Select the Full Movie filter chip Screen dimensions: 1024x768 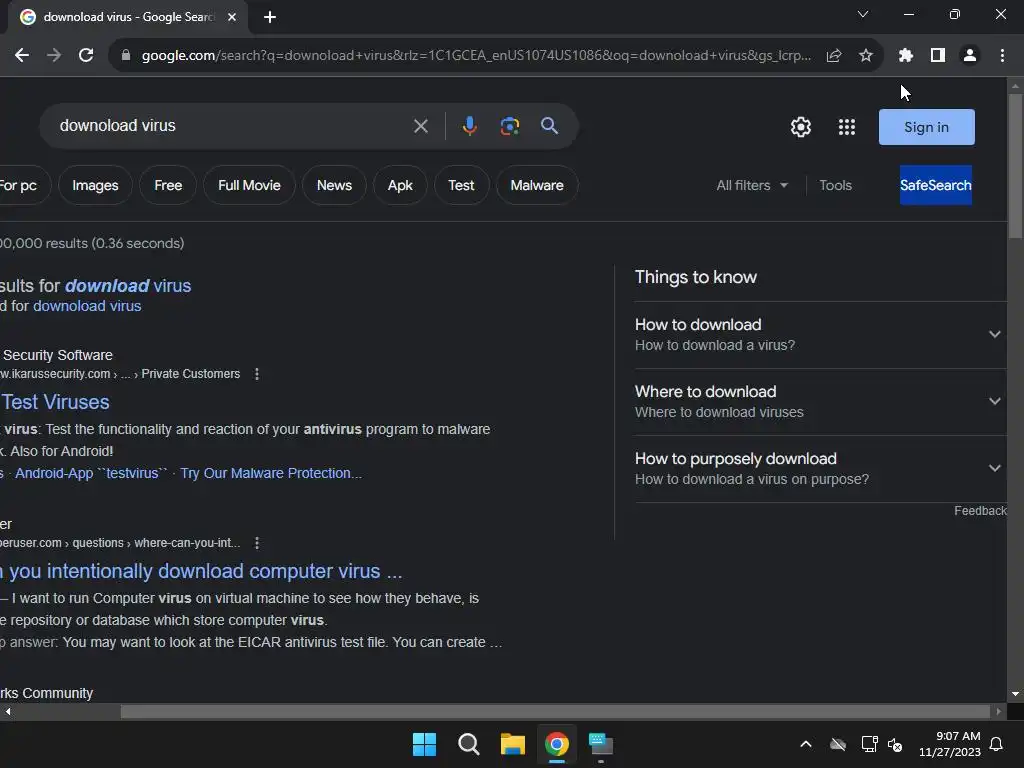pos(249,185)
